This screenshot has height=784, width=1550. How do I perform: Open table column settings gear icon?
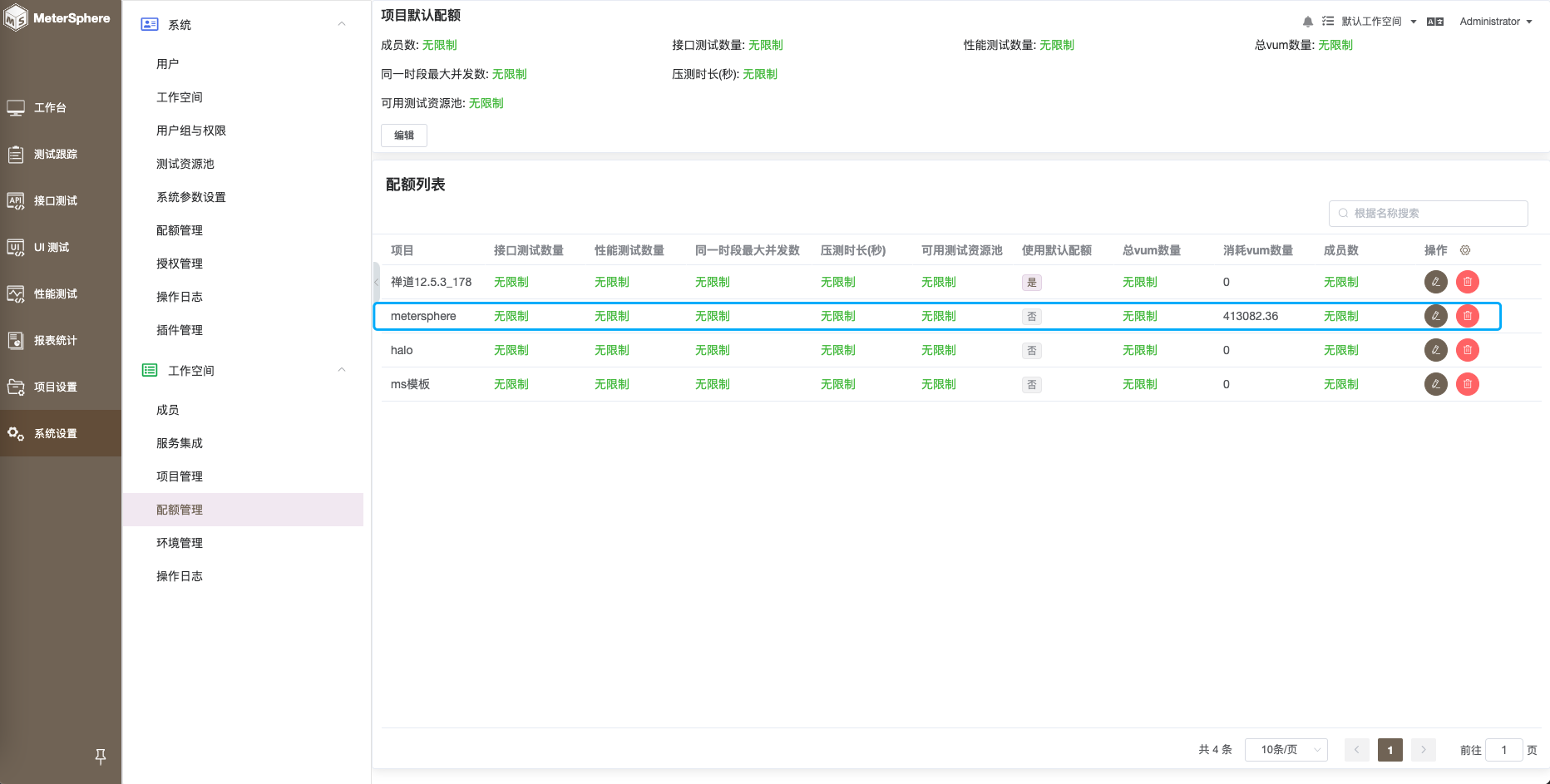pos(1465,250)
